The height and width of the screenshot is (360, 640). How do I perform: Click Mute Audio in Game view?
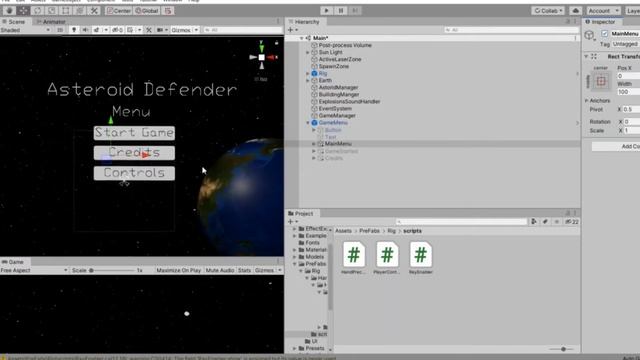[x=220, y=270]
